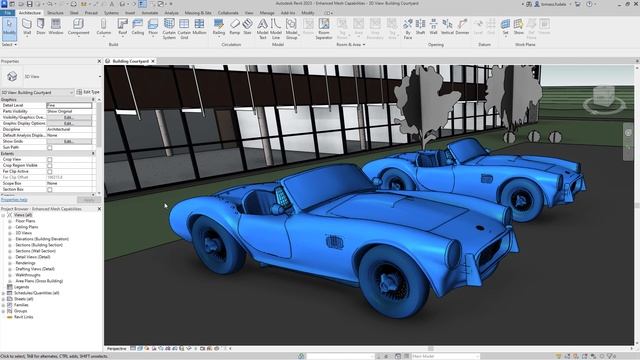Toggle the Sun Path checkbox

click(x=49, y=147)
